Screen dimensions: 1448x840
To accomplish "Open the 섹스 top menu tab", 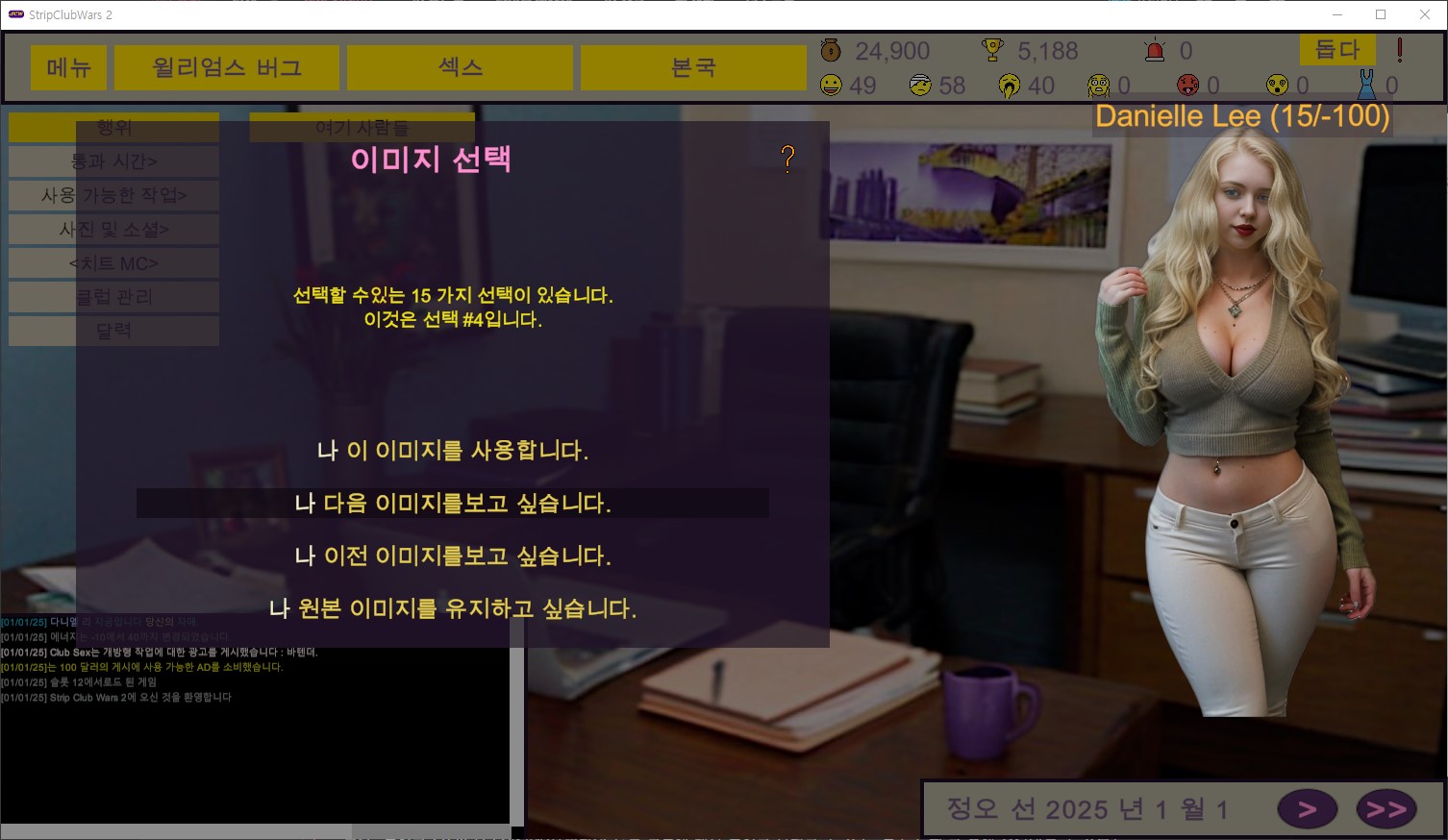I will point(460,67).
